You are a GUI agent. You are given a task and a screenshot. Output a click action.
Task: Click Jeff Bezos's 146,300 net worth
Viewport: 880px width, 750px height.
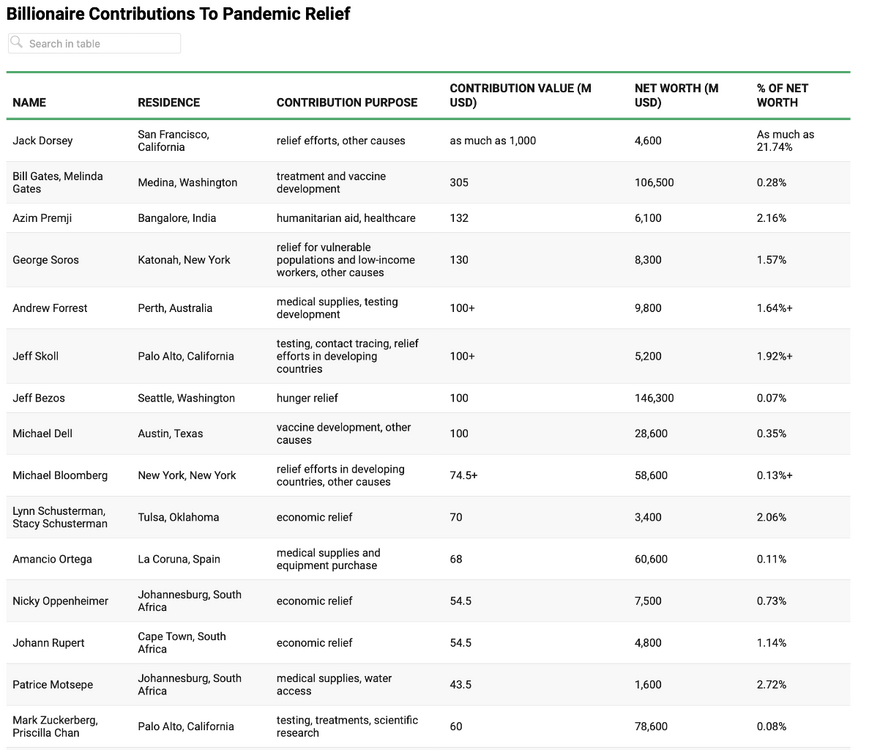click(x=654, y=398)
